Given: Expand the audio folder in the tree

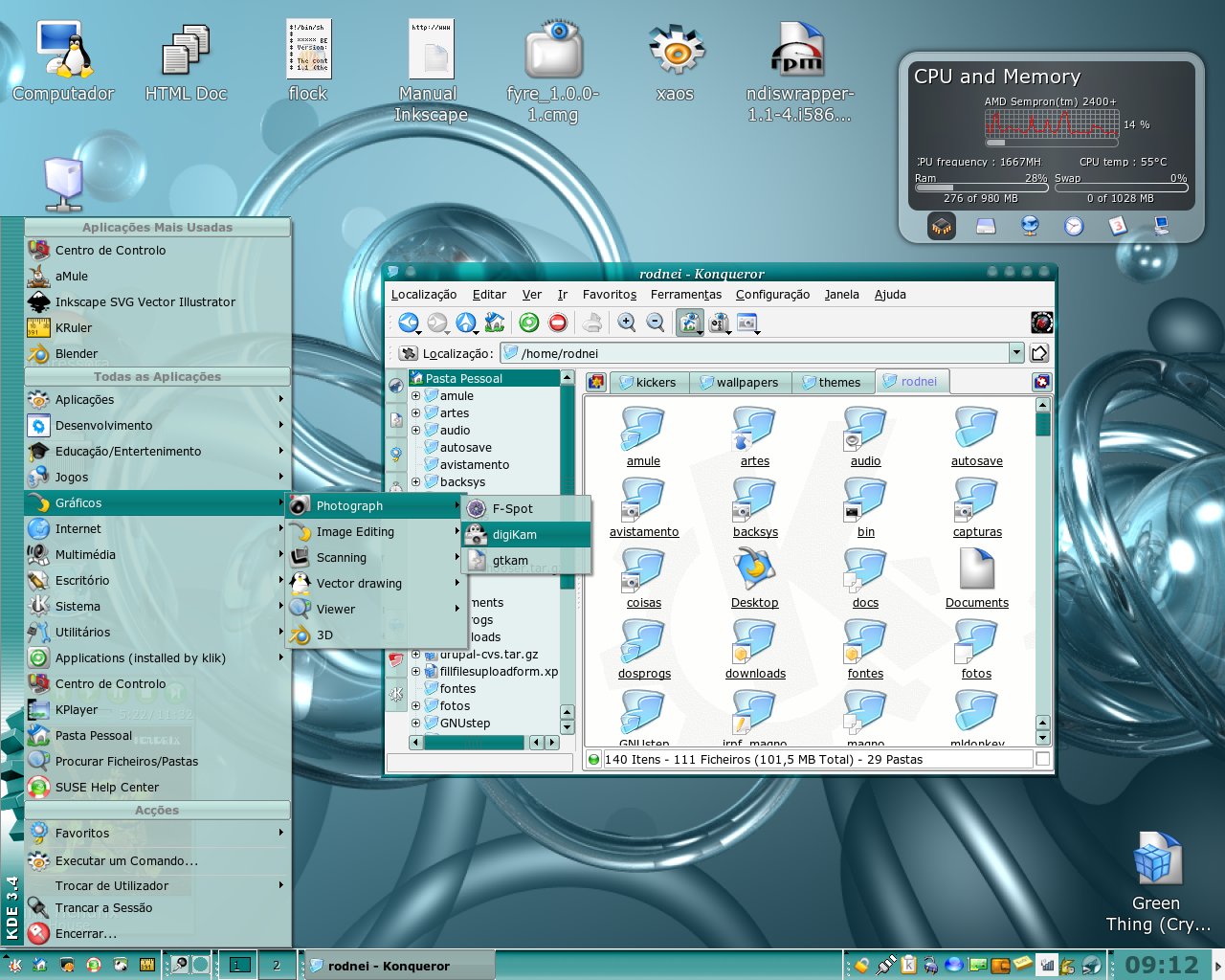Looking at the screenshot, I should (x=415, y=431).
